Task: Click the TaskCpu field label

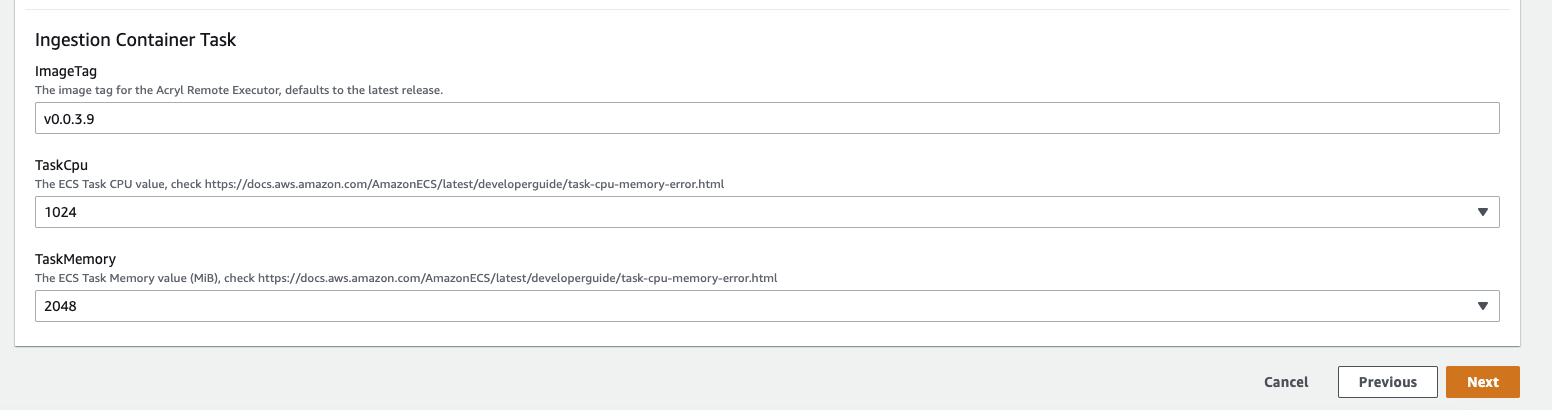Action: (x=62, y=166)
